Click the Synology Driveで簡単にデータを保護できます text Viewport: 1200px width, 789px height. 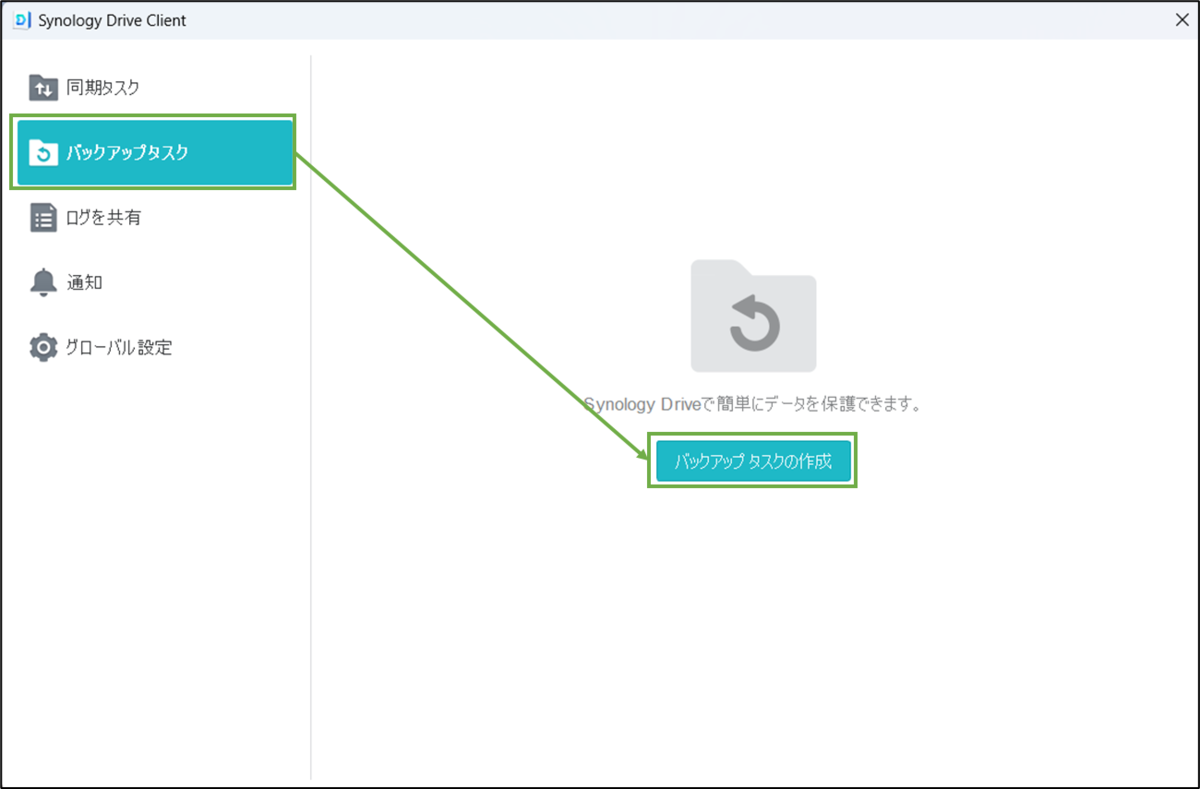tap(751, 405)
